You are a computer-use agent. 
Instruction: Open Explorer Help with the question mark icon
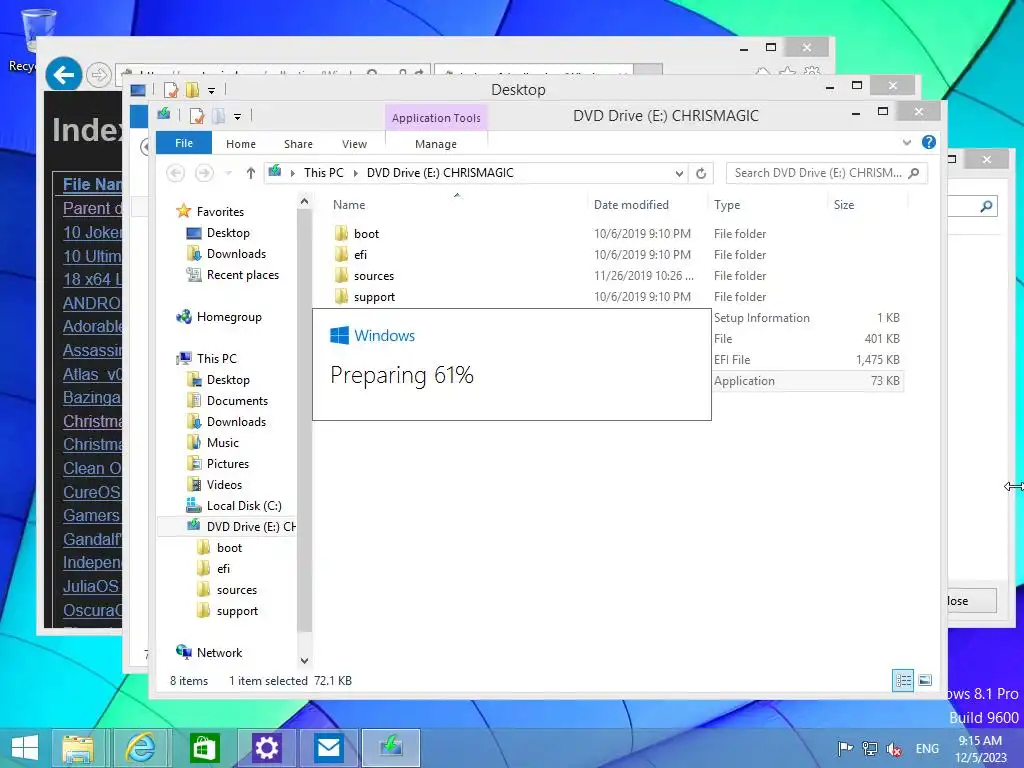(x=929, y=142)
